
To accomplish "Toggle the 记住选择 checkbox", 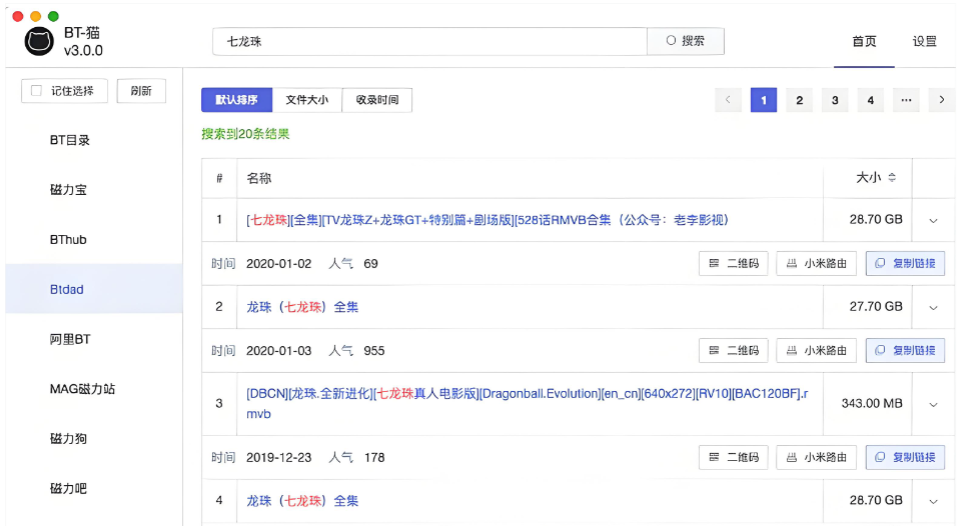I will point(37,91).
